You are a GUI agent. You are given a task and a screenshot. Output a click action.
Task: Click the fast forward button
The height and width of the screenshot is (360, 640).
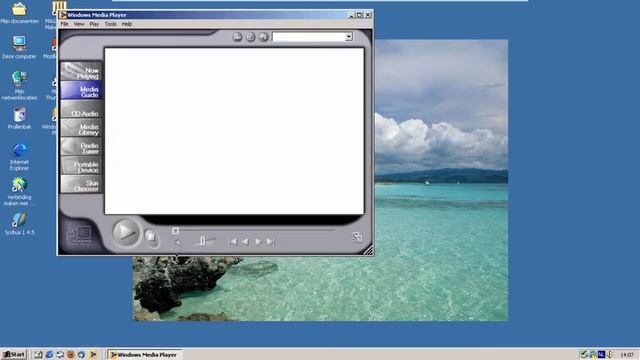[x=258, y=242]
